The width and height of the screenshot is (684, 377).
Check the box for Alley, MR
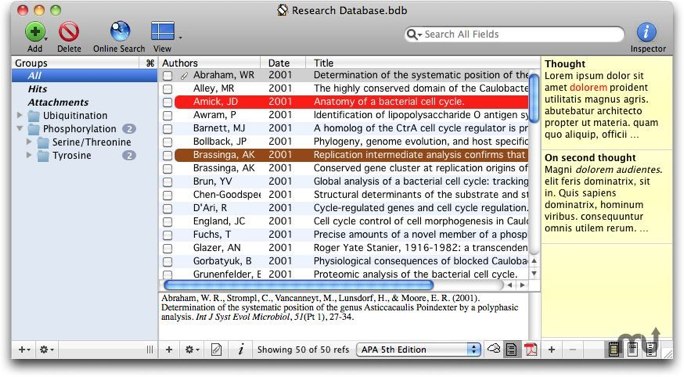(168, 89)
